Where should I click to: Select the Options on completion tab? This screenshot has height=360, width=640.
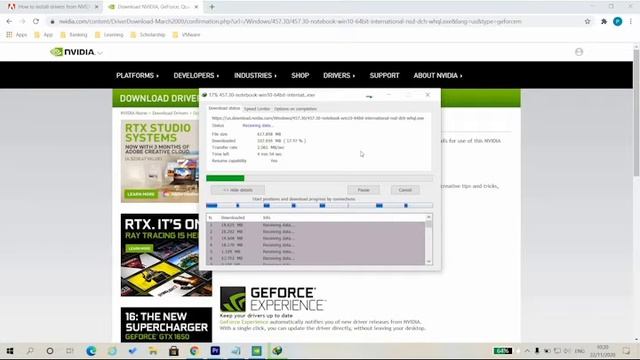(x=295, y=109)
